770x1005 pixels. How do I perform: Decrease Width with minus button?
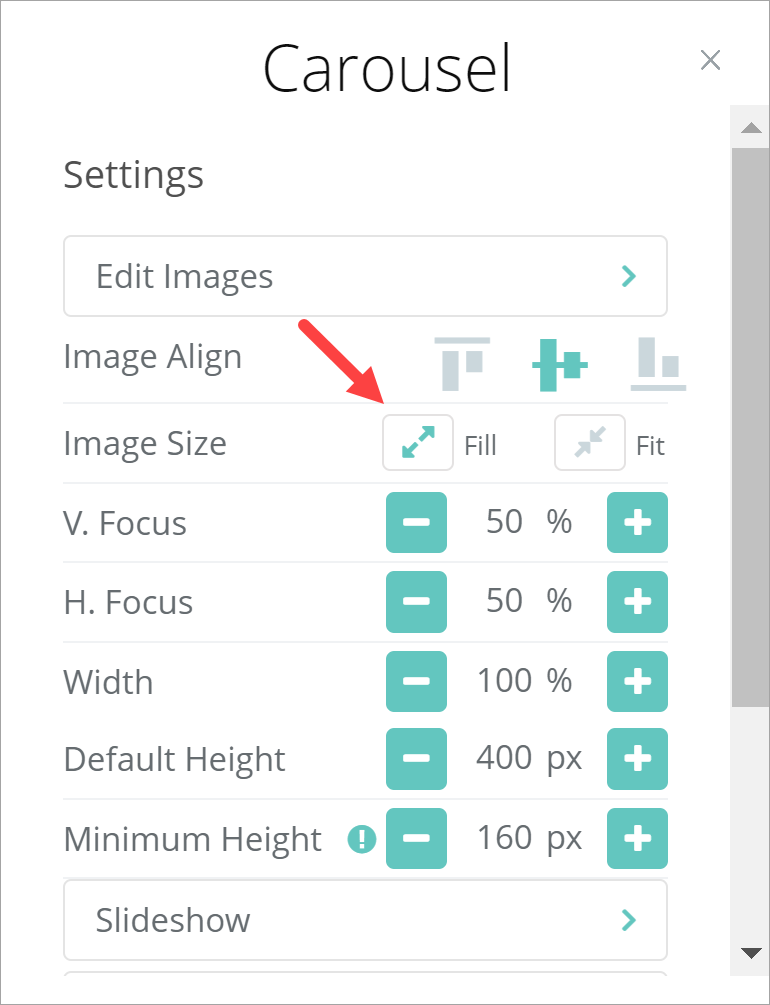416,681
